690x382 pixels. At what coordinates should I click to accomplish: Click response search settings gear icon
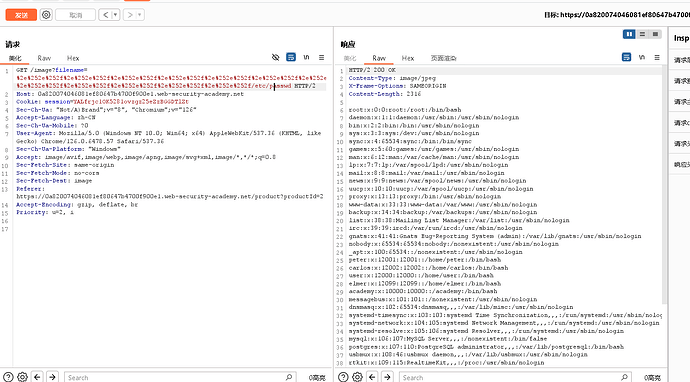click(357, 377)
